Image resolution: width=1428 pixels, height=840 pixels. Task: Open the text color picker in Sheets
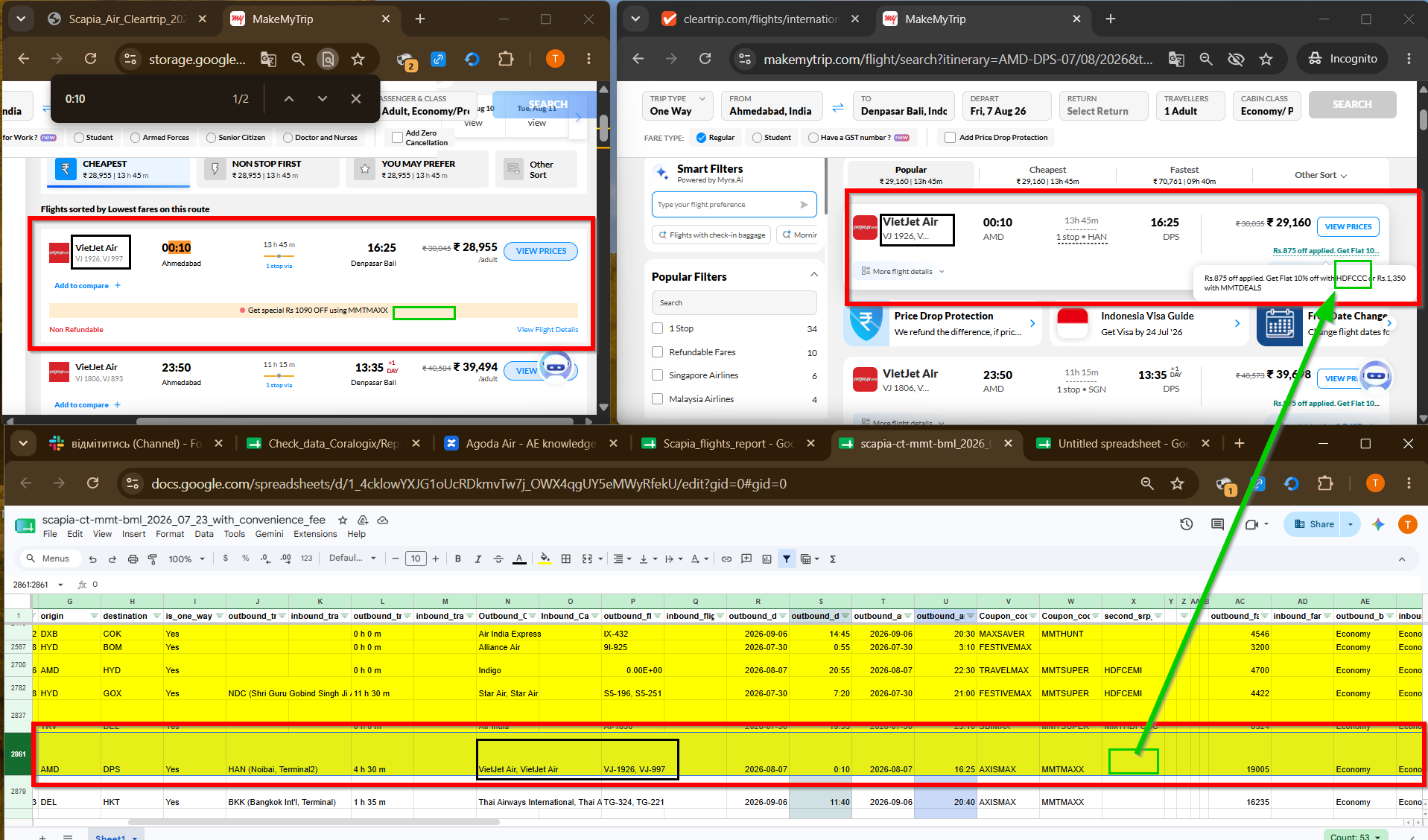[x=519, y=559]
